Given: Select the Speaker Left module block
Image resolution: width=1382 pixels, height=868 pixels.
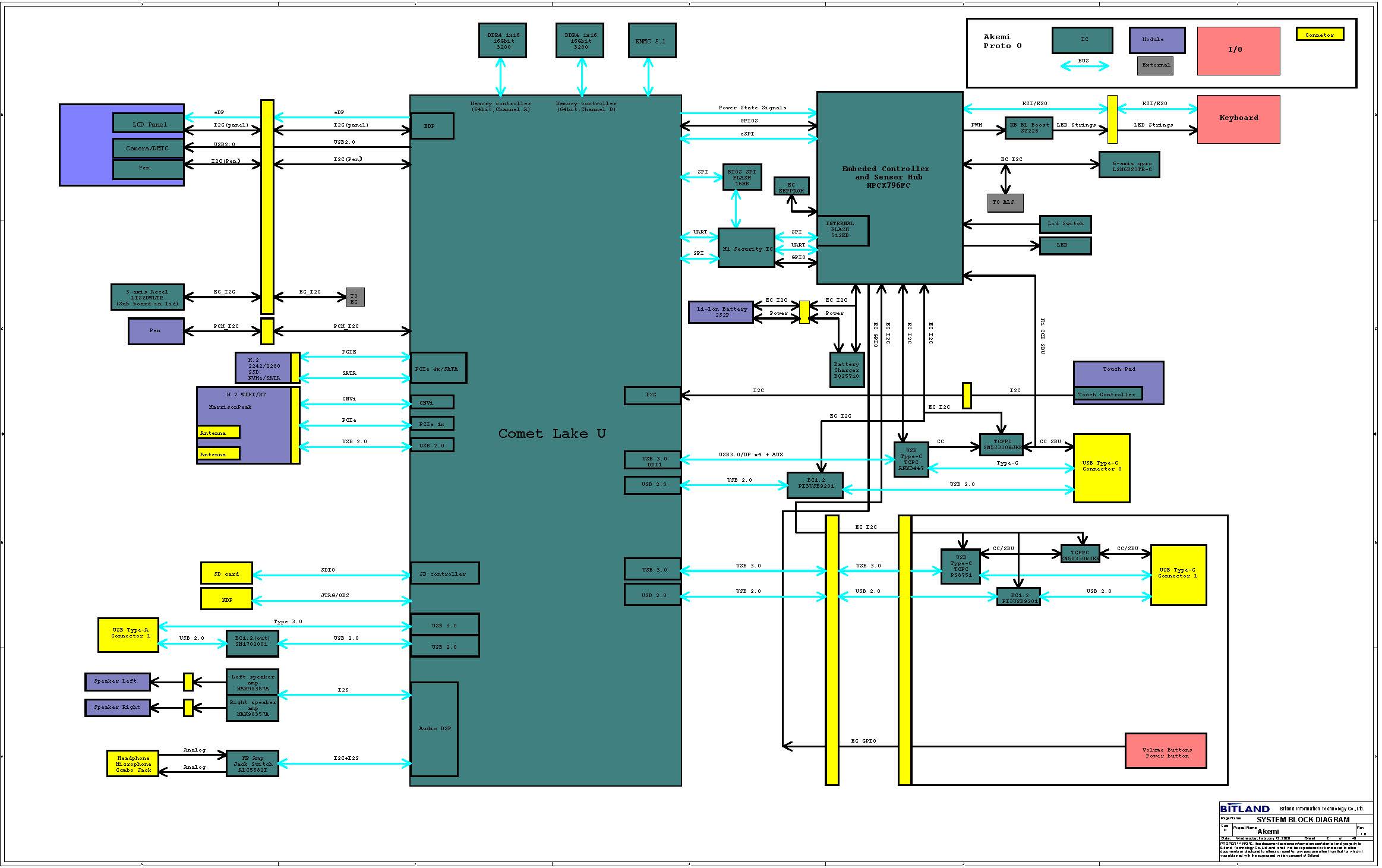Looking at the screenshot, I should [117, 681].
